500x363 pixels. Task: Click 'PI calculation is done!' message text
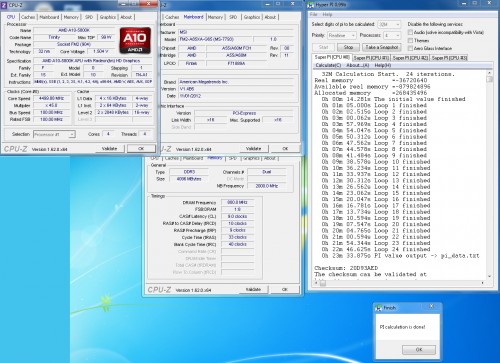tap(402, 327)
